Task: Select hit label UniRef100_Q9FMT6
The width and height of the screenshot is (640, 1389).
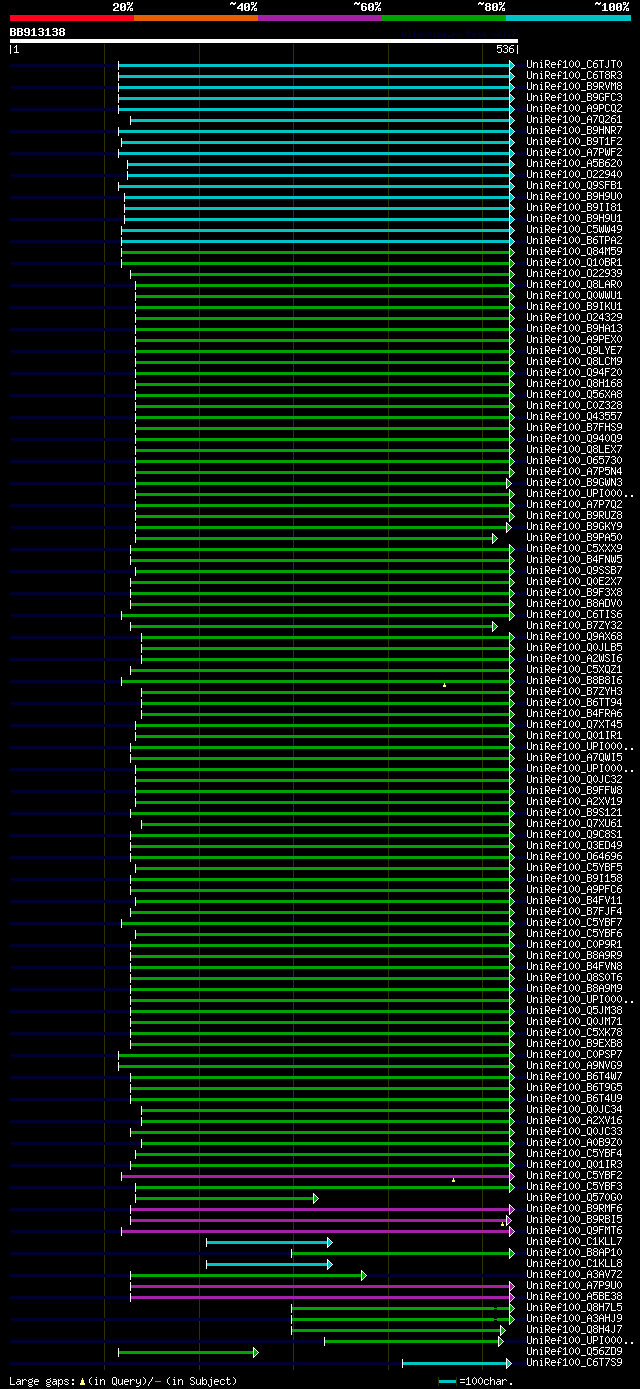Action: [x=574, y=1231]
